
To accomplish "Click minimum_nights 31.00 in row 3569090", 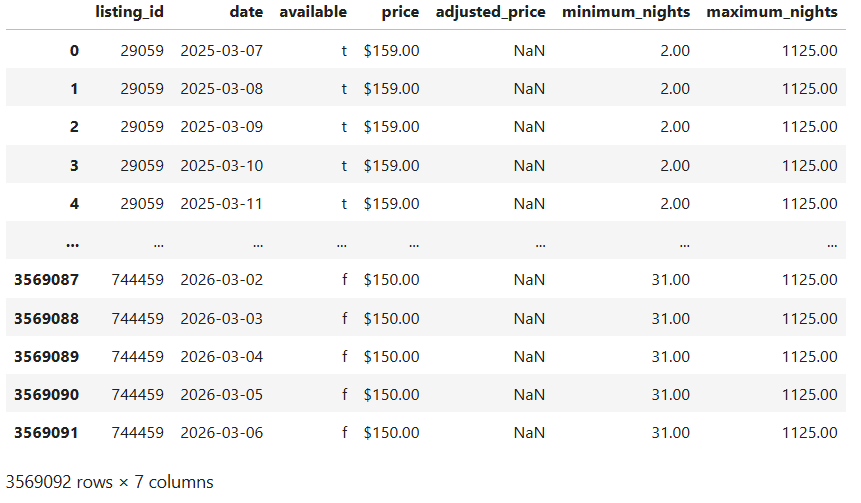I will [670, 394].
